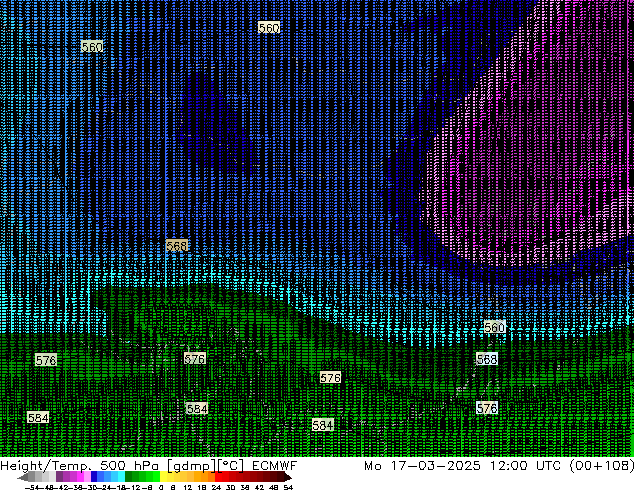
Task: Click the leftmost 576 contour label
Action: pos(46,360)
